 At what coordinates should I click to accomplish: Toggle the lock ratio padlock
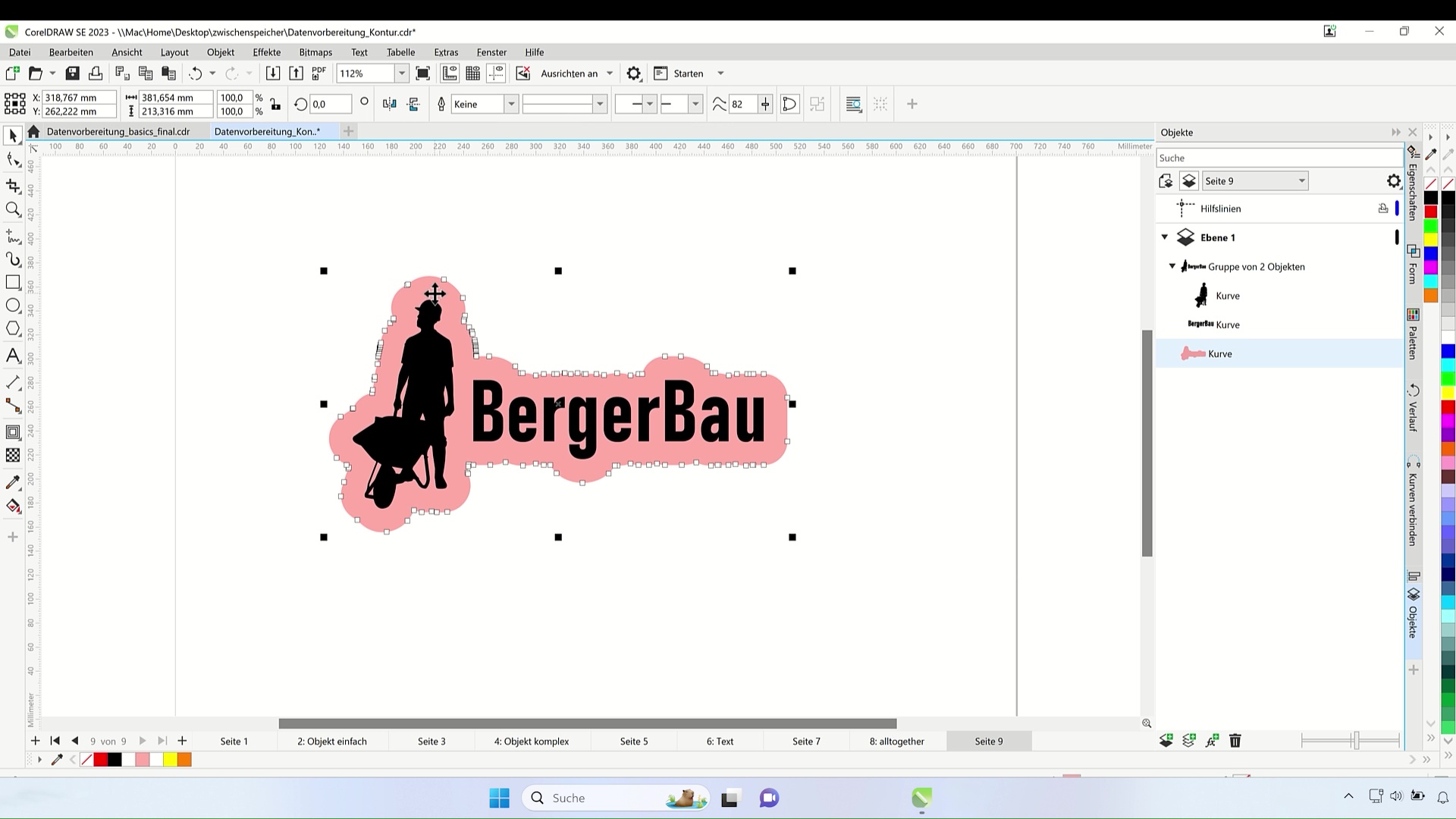(x=275, y=105)
